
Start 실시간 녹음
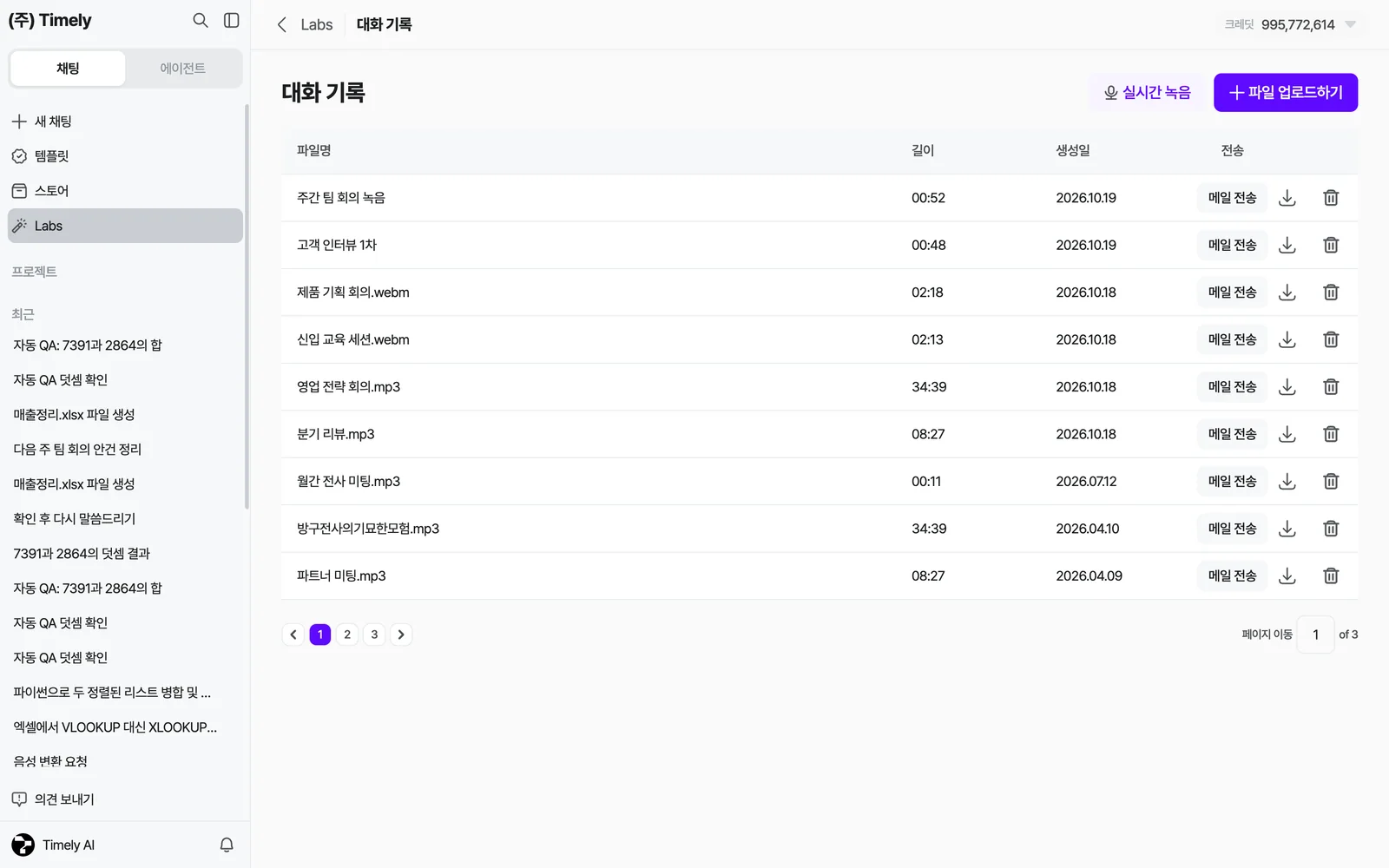(1148, 93)
